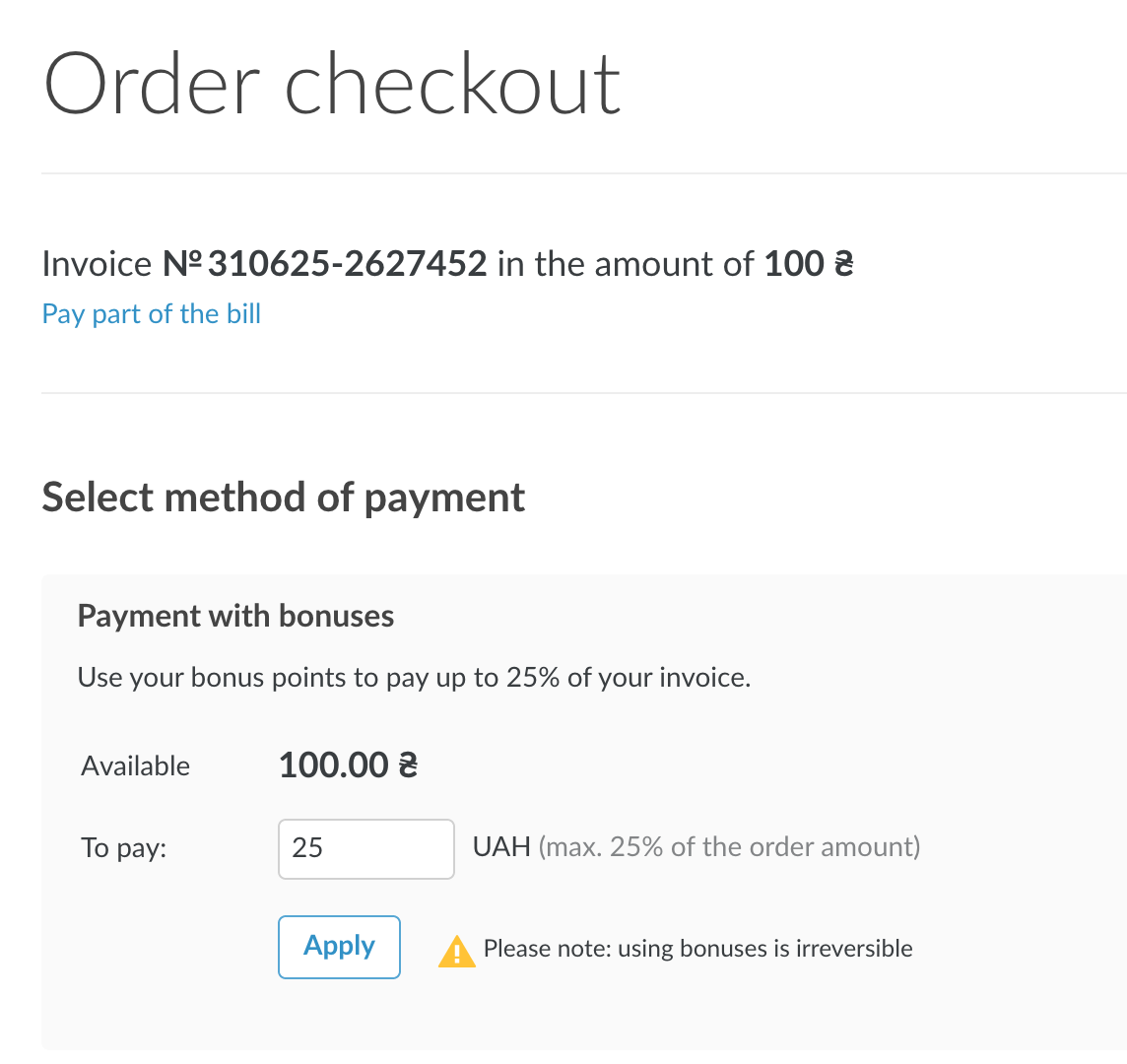Open the "Pay part of the bill" link
1127x1064 pixels.
click(152, 314)
